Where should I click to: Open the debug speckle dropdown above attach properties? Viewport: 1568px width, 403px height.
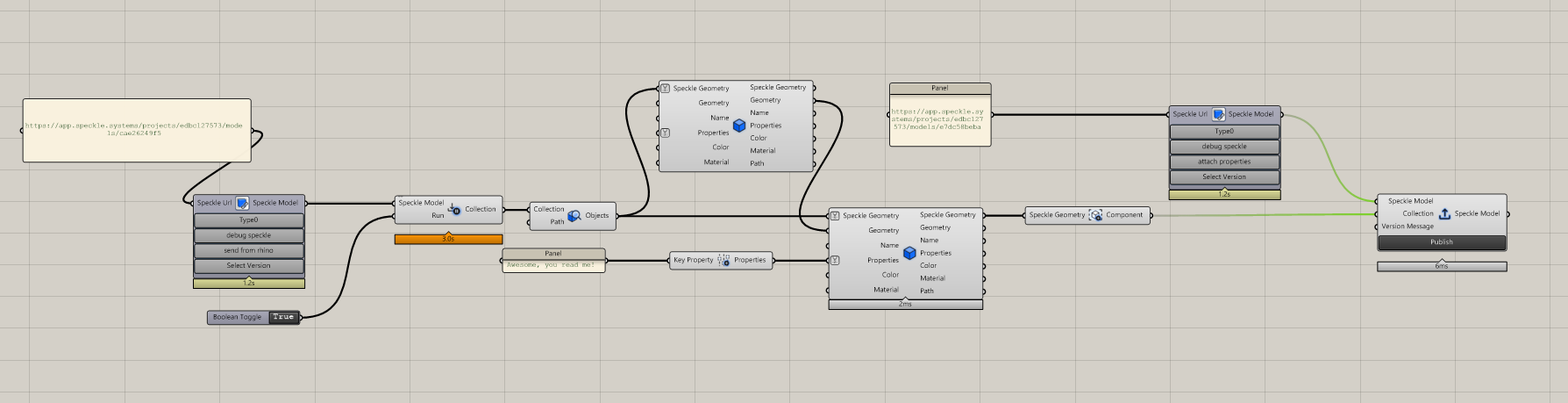point(1224,147)
